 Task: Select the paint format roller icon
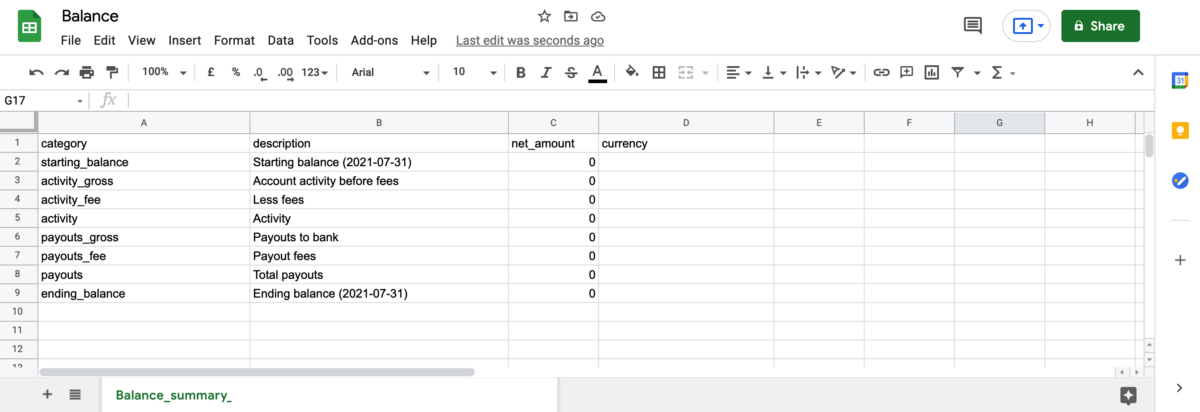112,72
